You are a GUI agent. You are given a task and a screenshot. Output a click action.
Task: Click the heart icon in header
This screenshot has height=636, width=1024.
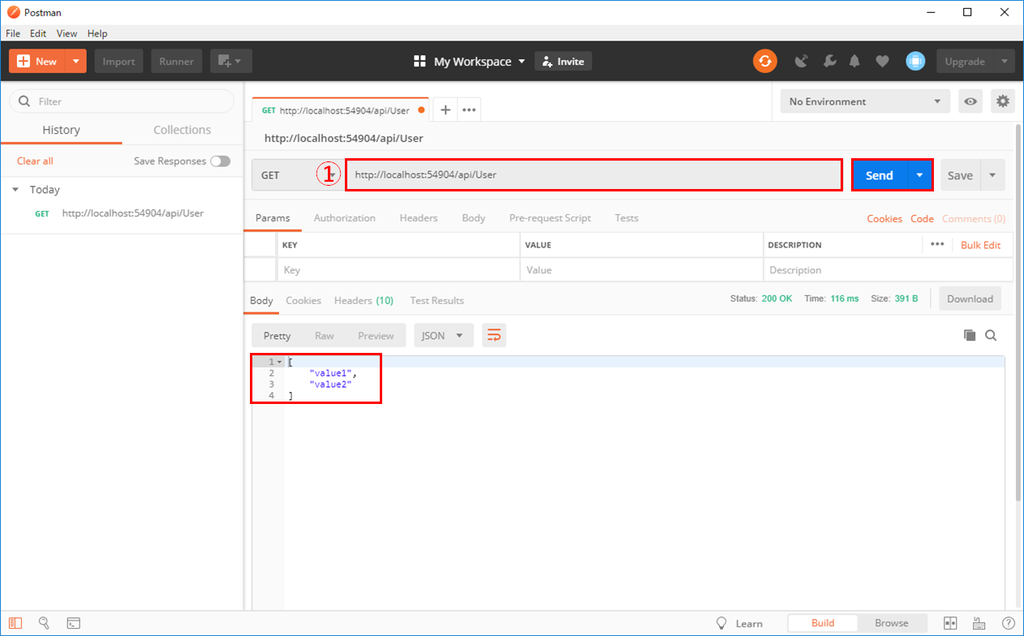click(x=882, y=61)
